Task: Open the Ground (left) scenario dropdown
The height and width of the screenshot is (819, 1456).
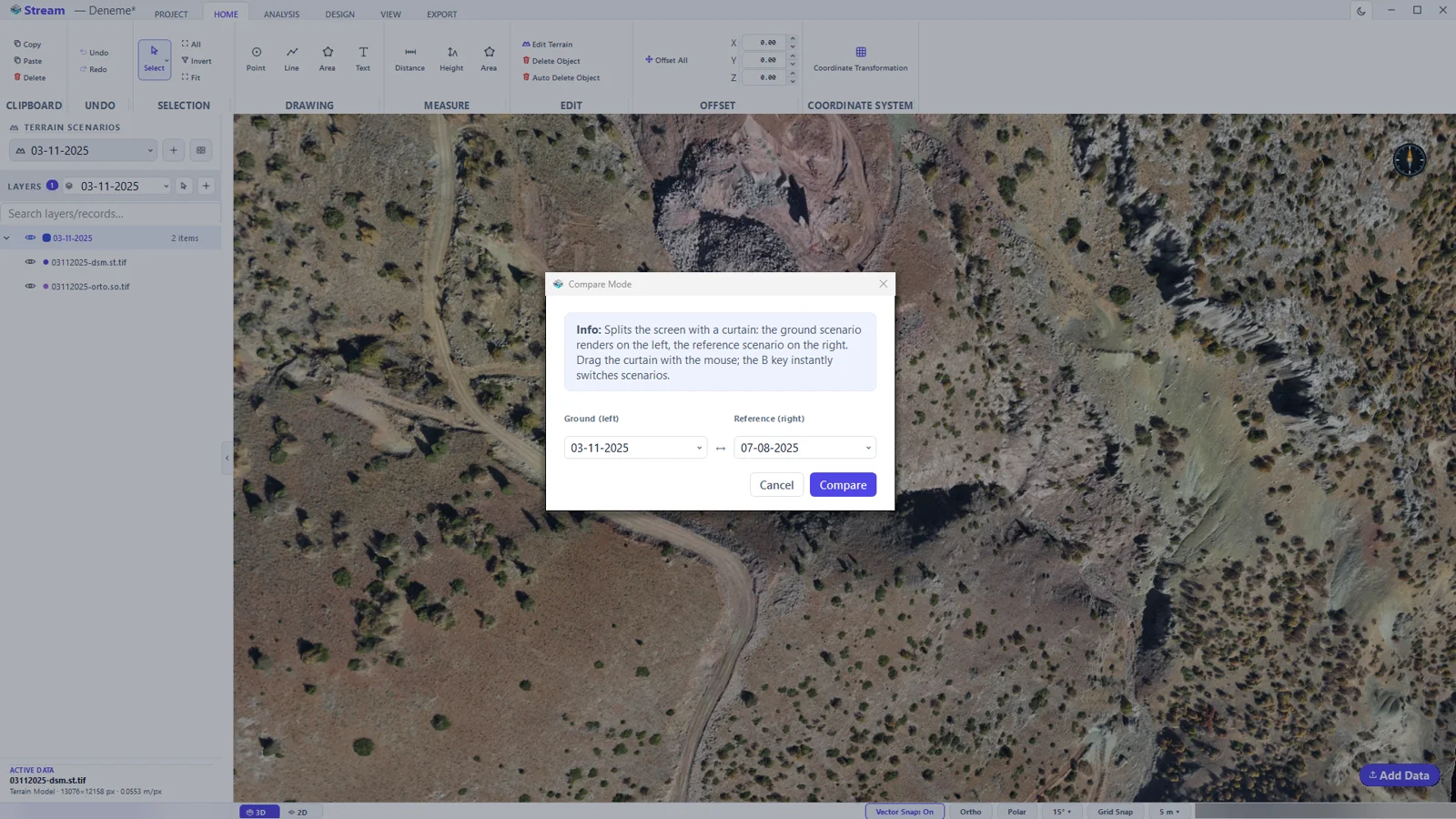Action: (x=635, y=448)
